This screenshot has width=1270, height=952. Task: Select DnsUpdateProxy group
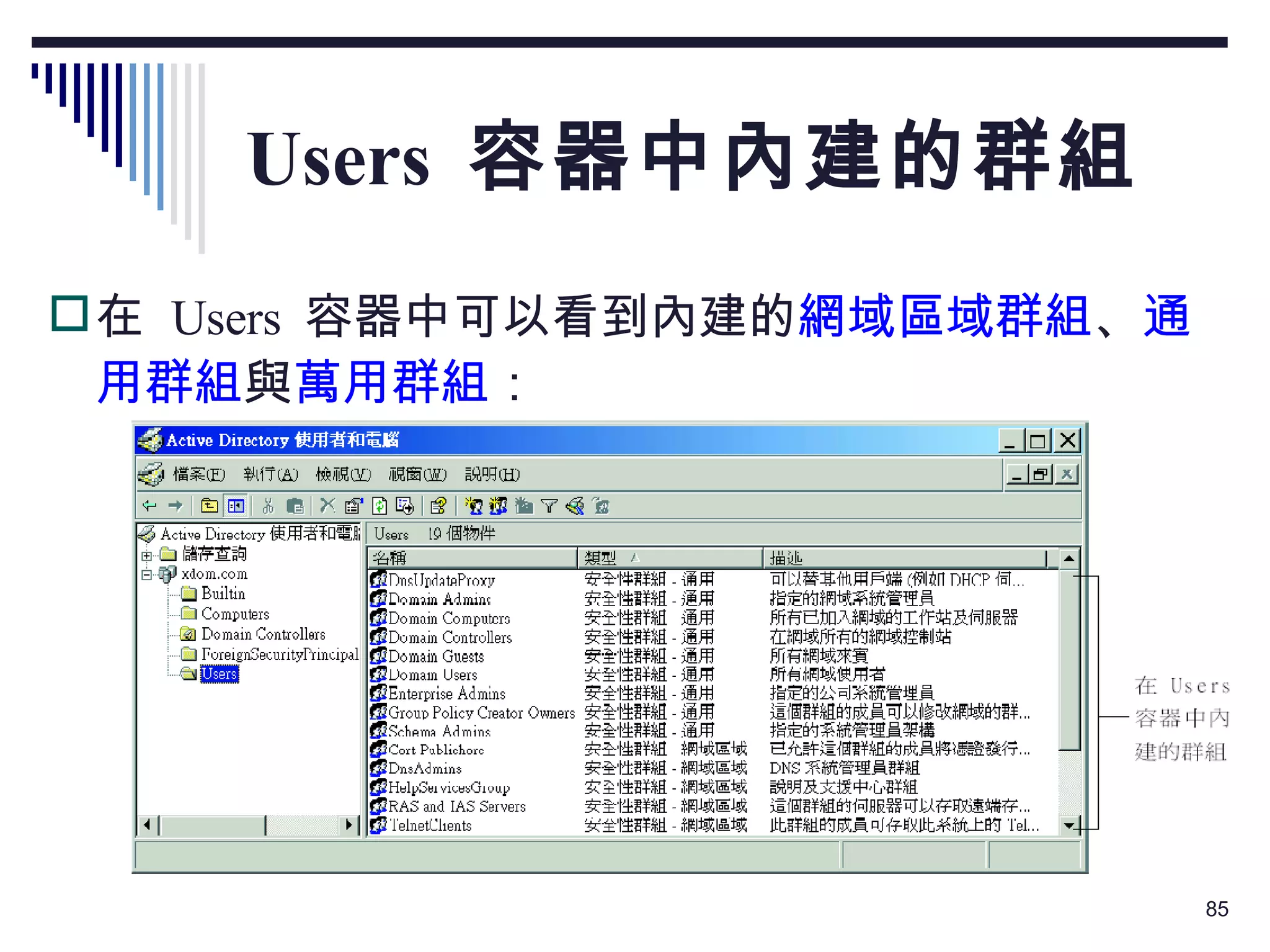point(433,580)
